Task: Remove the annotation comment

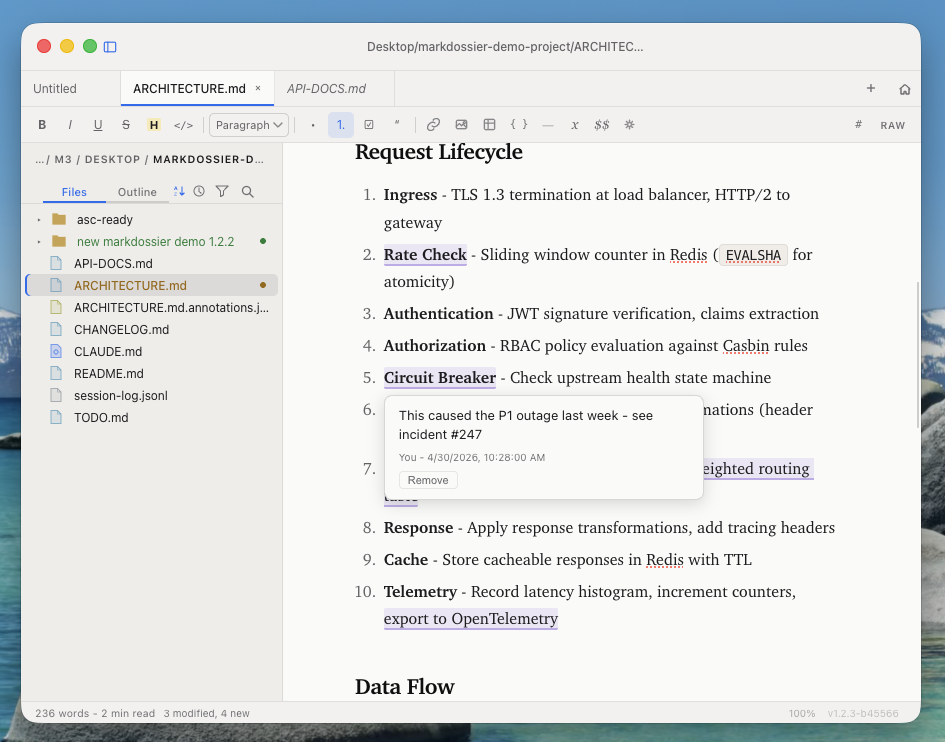Action: 428,480
